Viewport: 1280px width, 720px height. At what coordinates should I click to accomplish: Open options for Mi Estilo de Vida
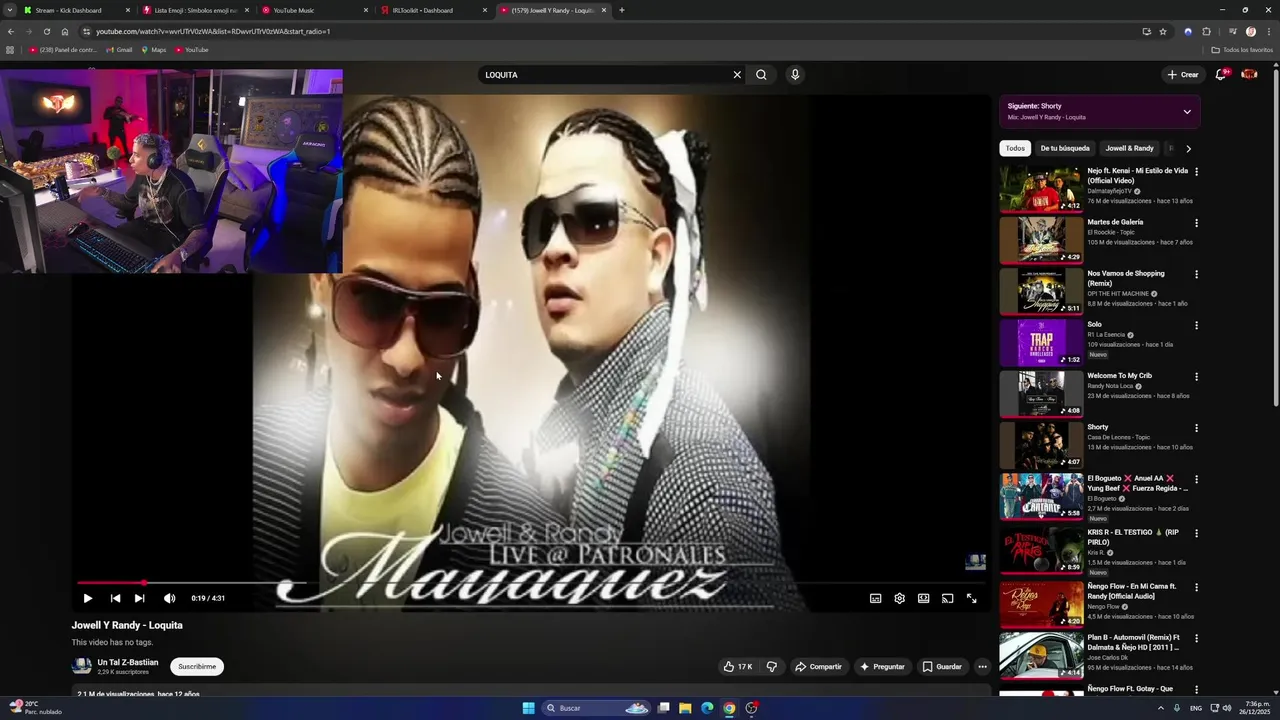(1196, 172)
